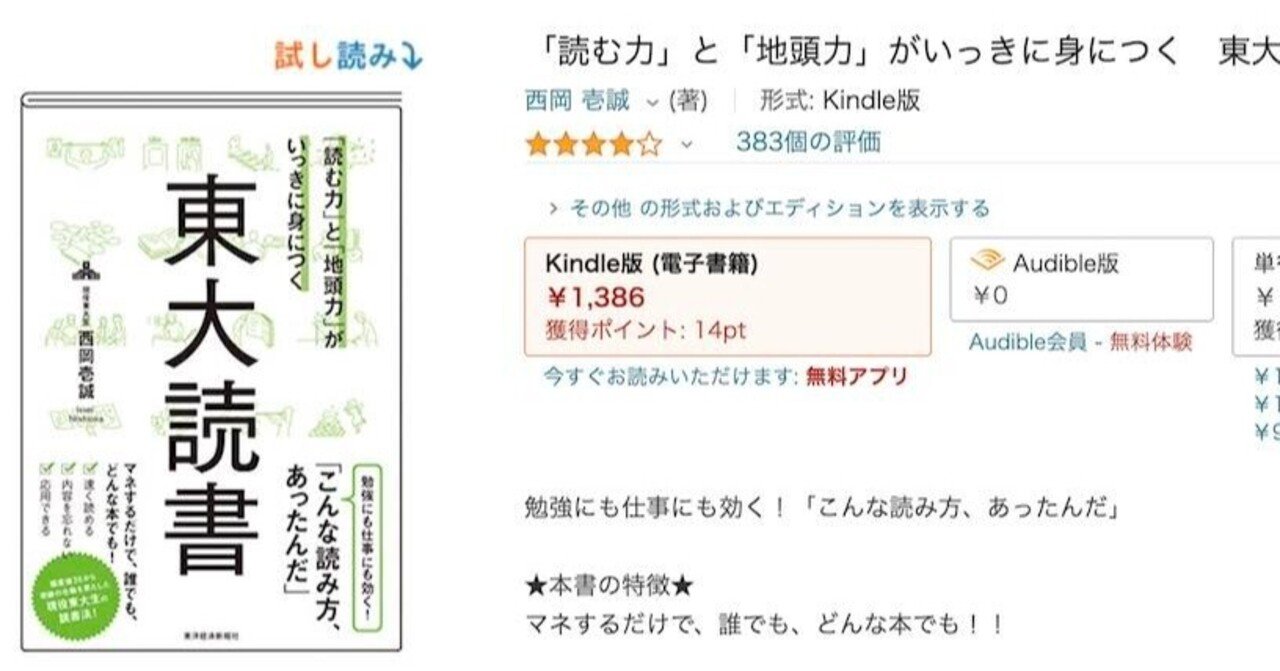Click the Audible logo icon
This screenshot has width=1280, height=671.
tap(987, 262)
